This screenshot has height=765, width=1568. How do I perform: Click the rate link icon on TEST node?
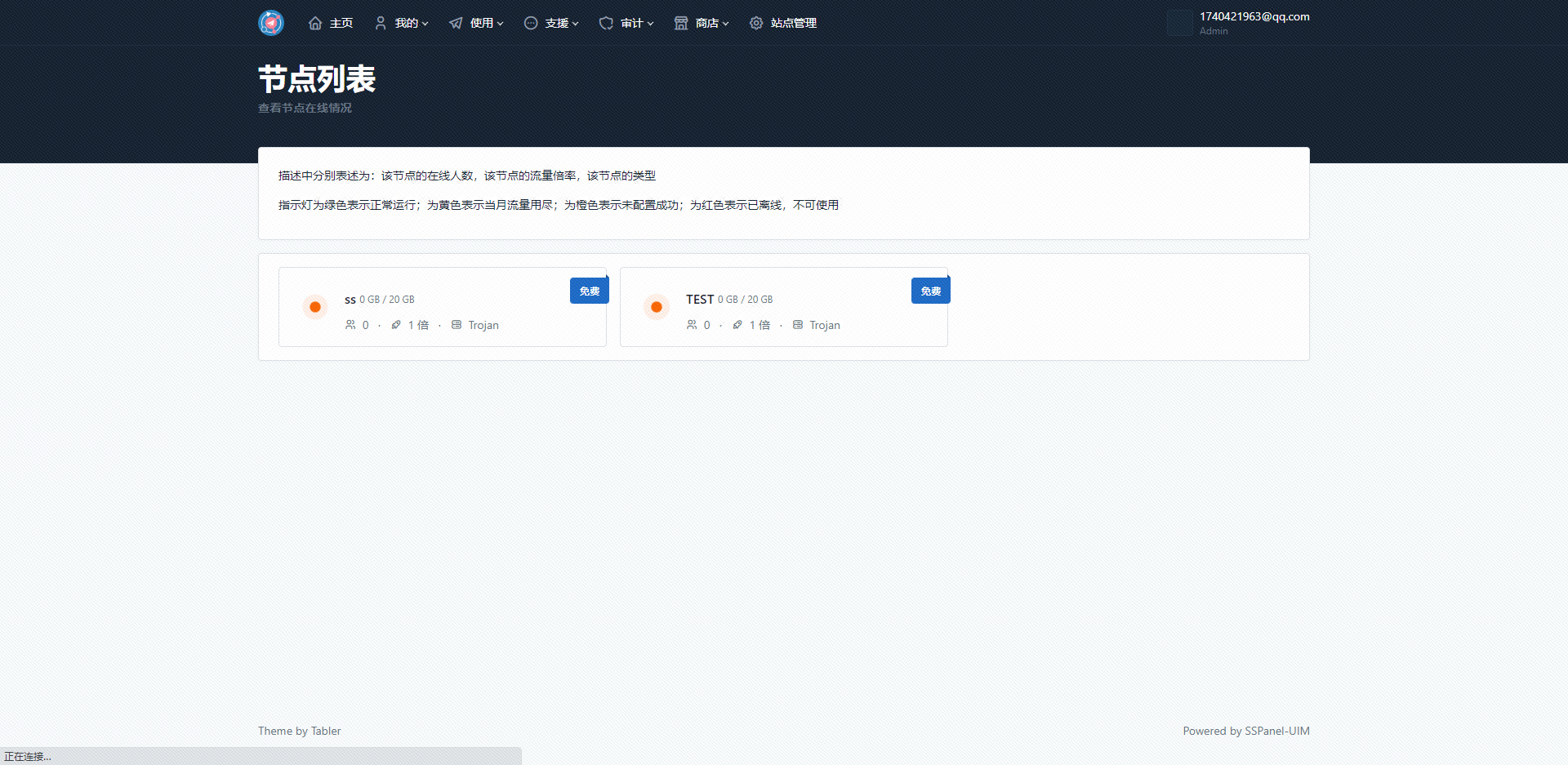[x=737, y=325]
